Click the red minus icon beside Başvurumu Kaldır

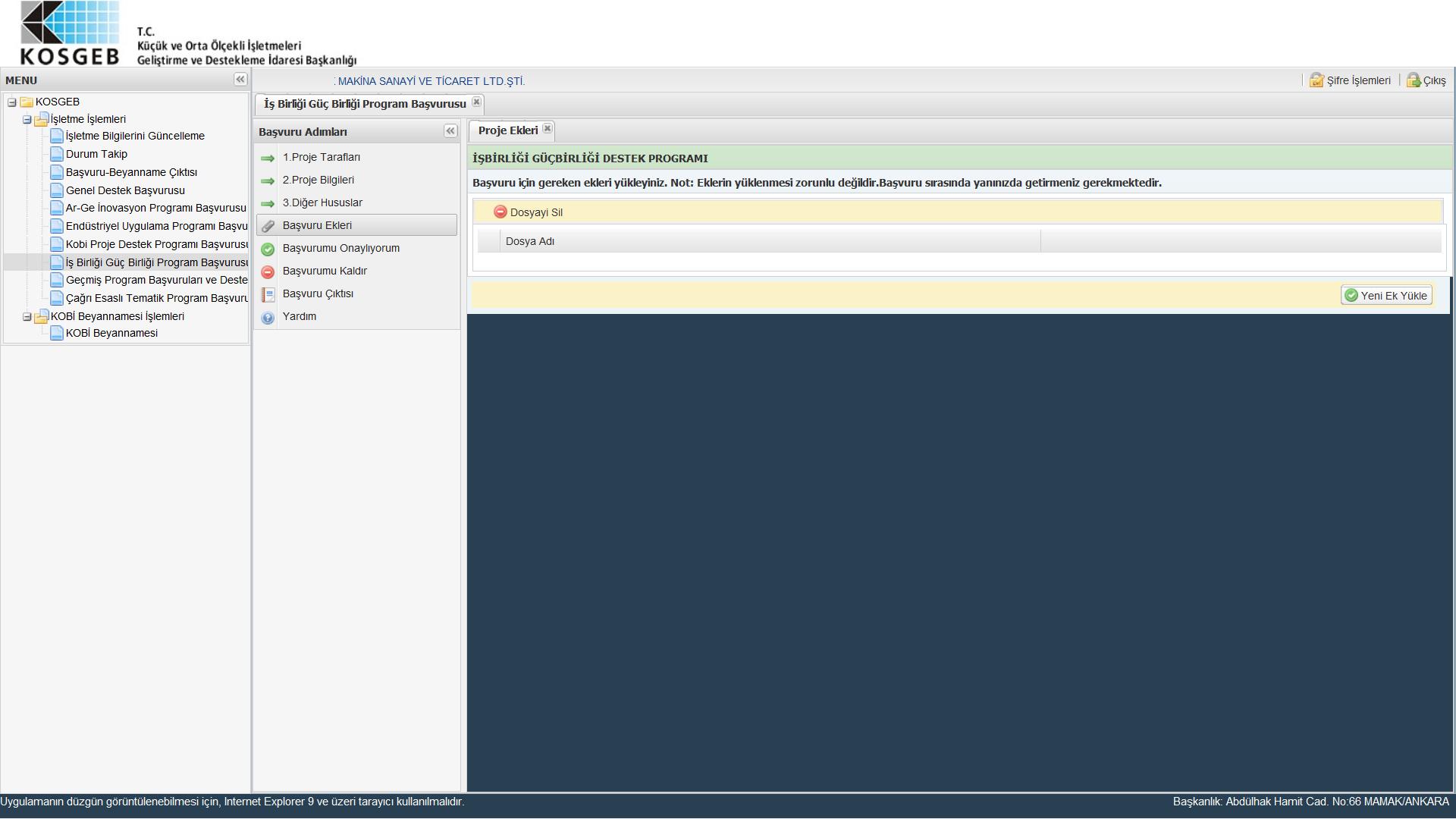click(268, 271)
